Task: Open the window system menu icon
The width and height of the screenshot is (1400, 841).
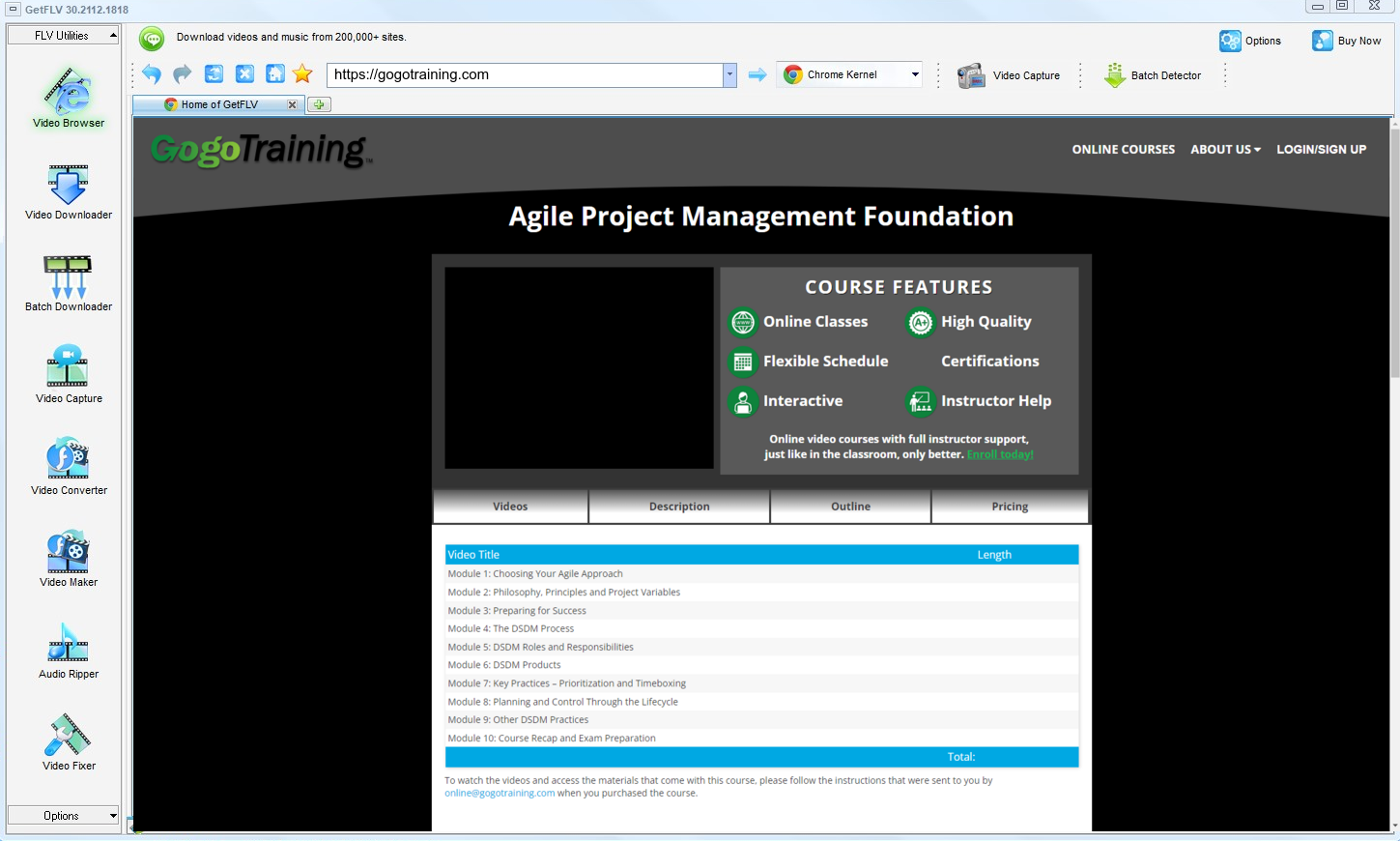Action: point(13,9)
